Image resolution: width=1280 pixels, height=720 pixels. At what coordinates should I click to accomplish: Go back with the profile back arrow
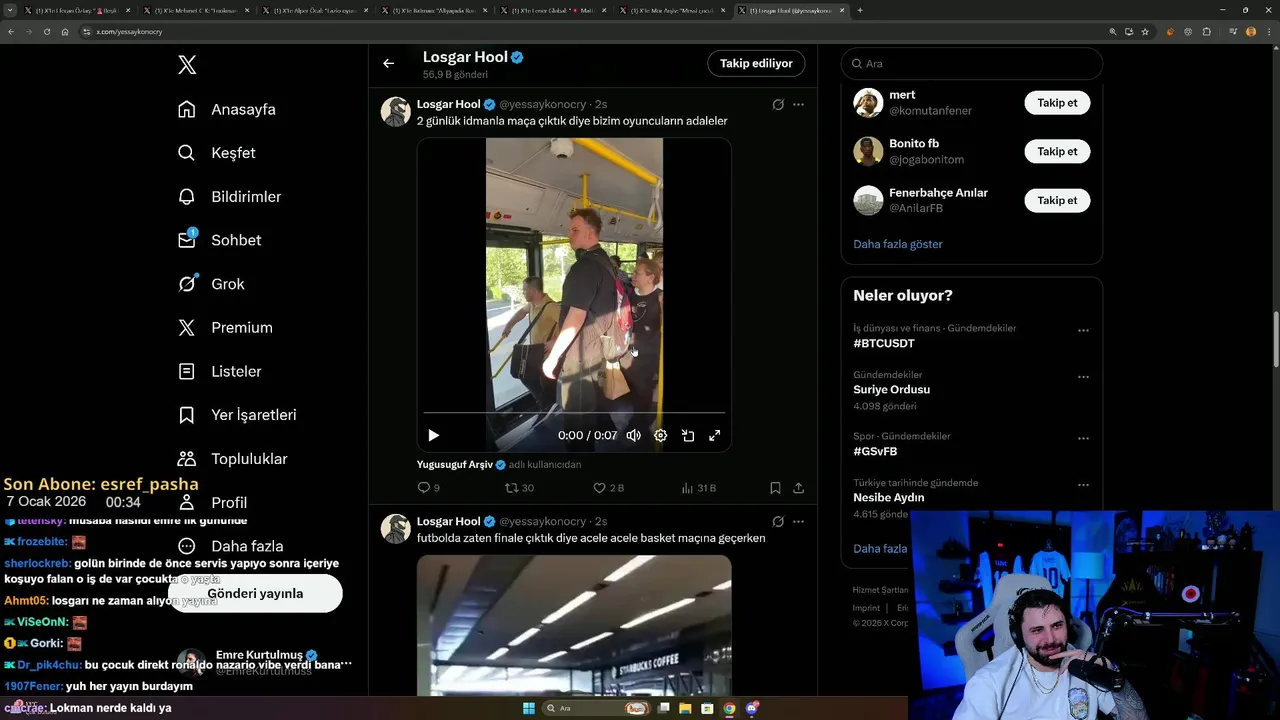click(389, 63)
